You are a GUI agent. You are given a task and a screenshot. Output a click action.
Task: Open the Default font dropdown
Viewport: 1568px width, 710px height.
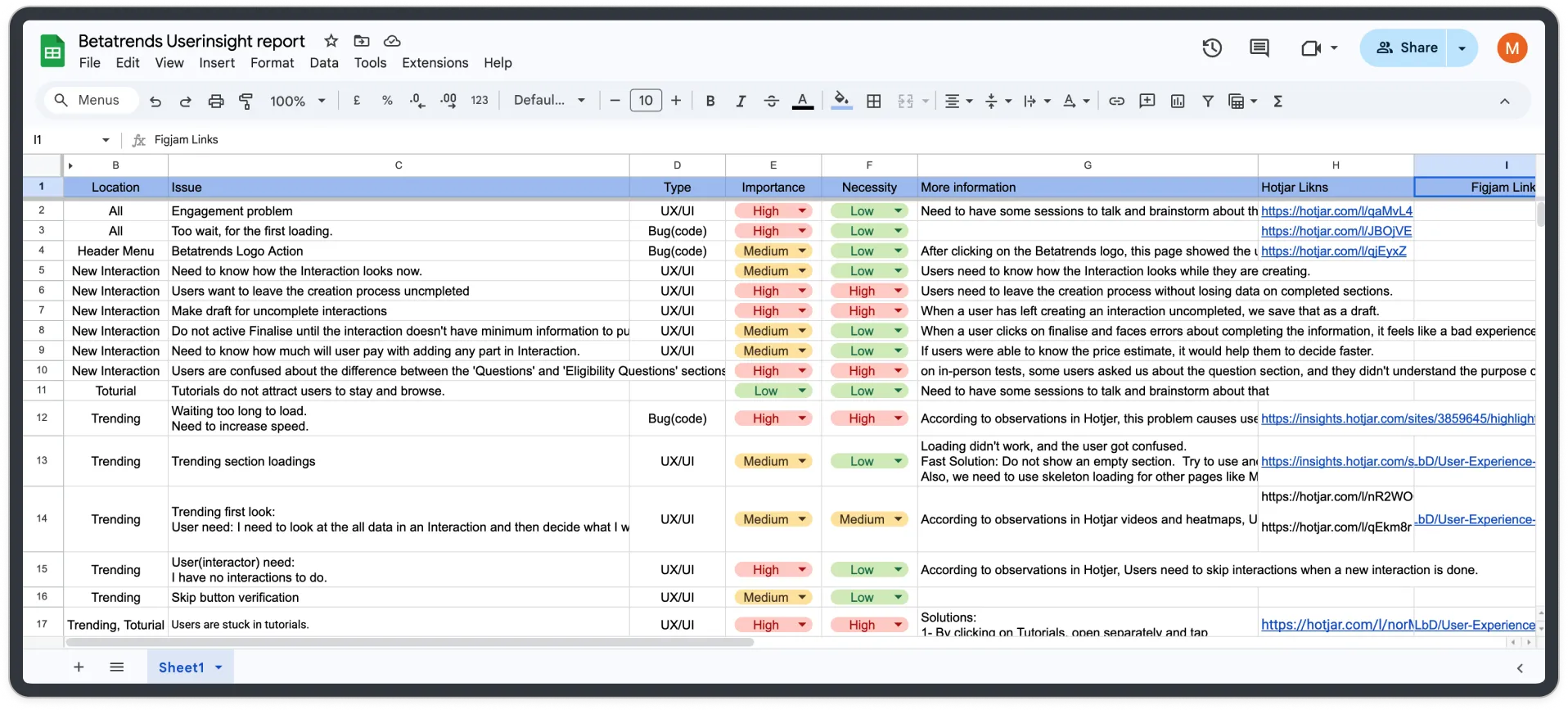point(549,100)
